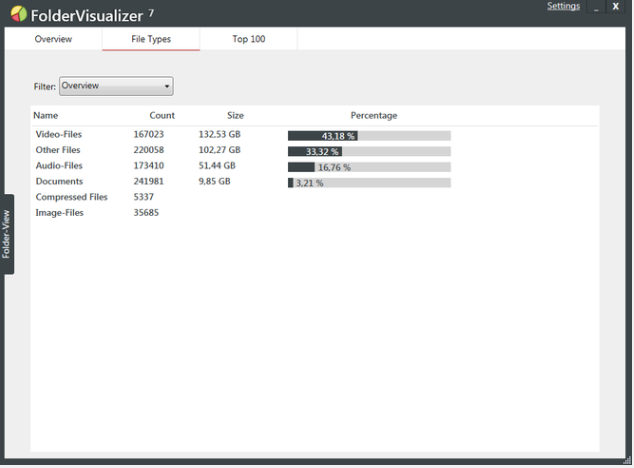634x468 pixels.
Task: Select the Compressed Files row
Action: point(71,197)
